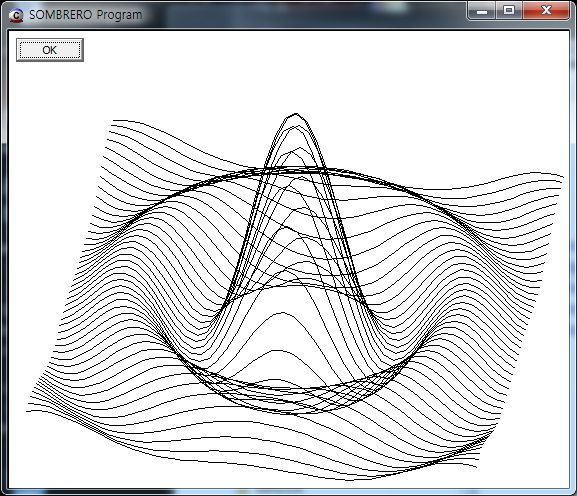The height and width of the screenshot is (496, 577).
Task: Open the SOMBRERO Program system menu icon
Action: pyautogui.click(x=16, y=15)
